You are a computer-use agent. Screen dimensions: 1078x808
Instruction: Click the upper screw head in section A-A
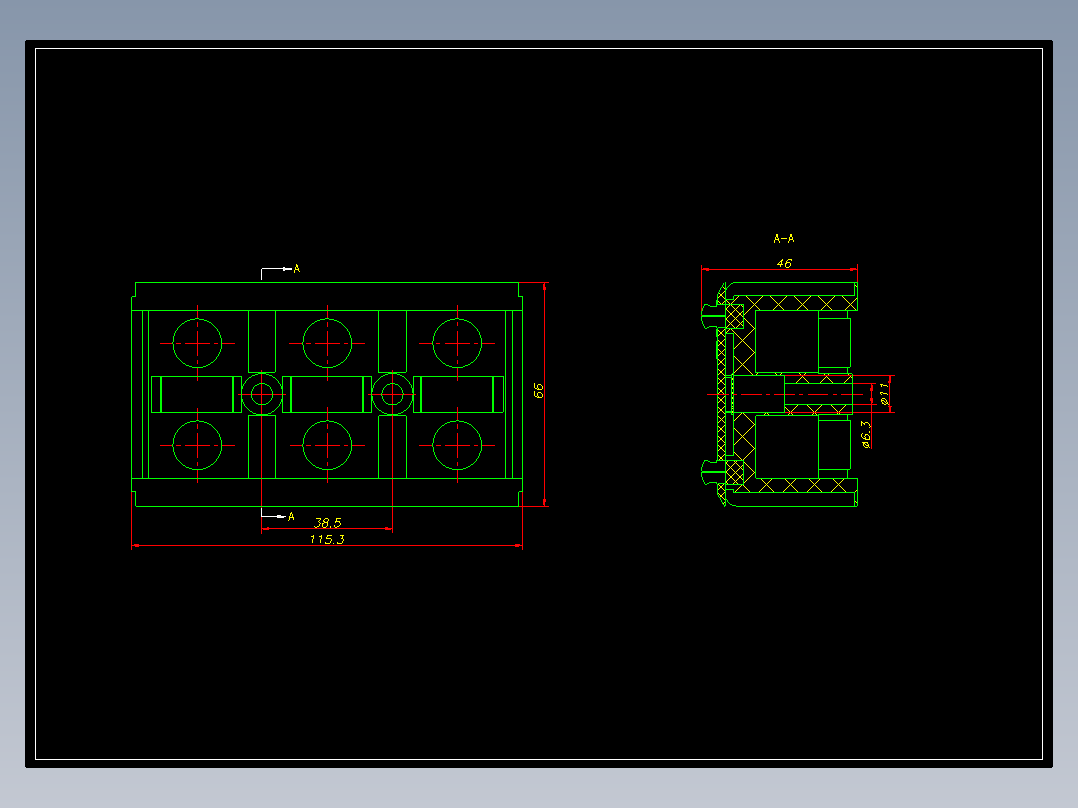713,316
